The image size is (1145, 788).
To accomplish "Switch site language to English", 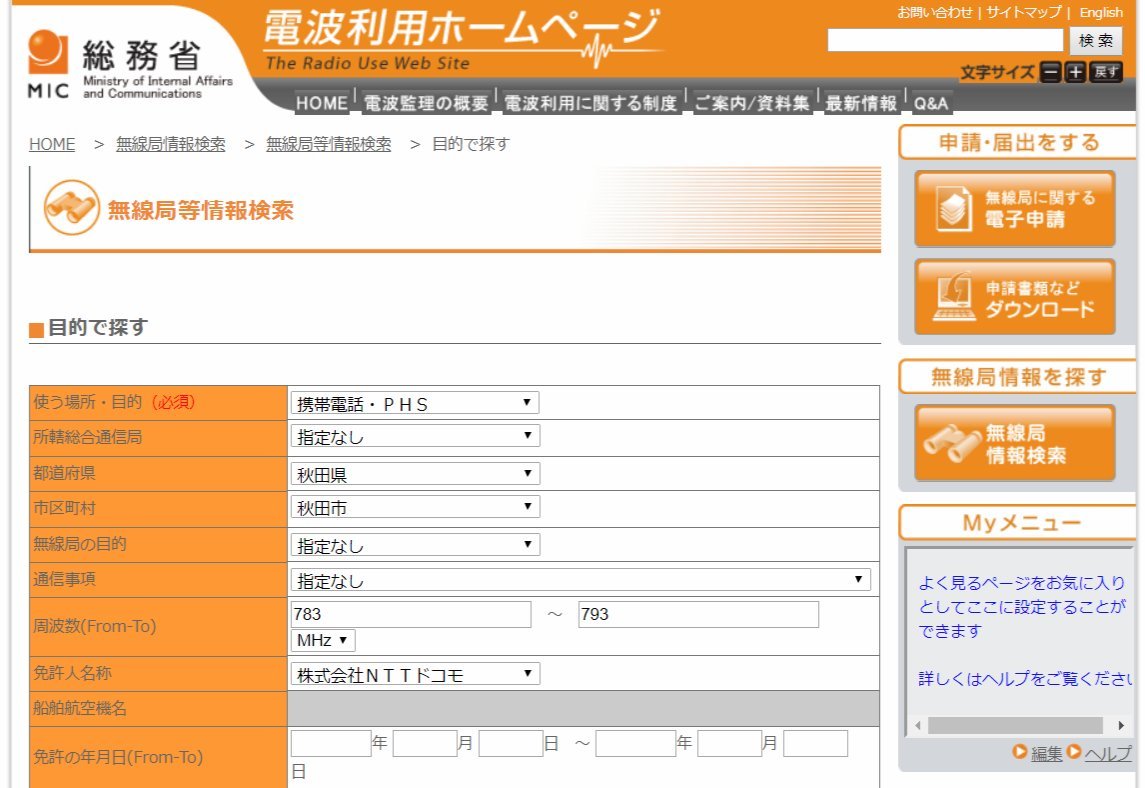I will (1101, 13).
